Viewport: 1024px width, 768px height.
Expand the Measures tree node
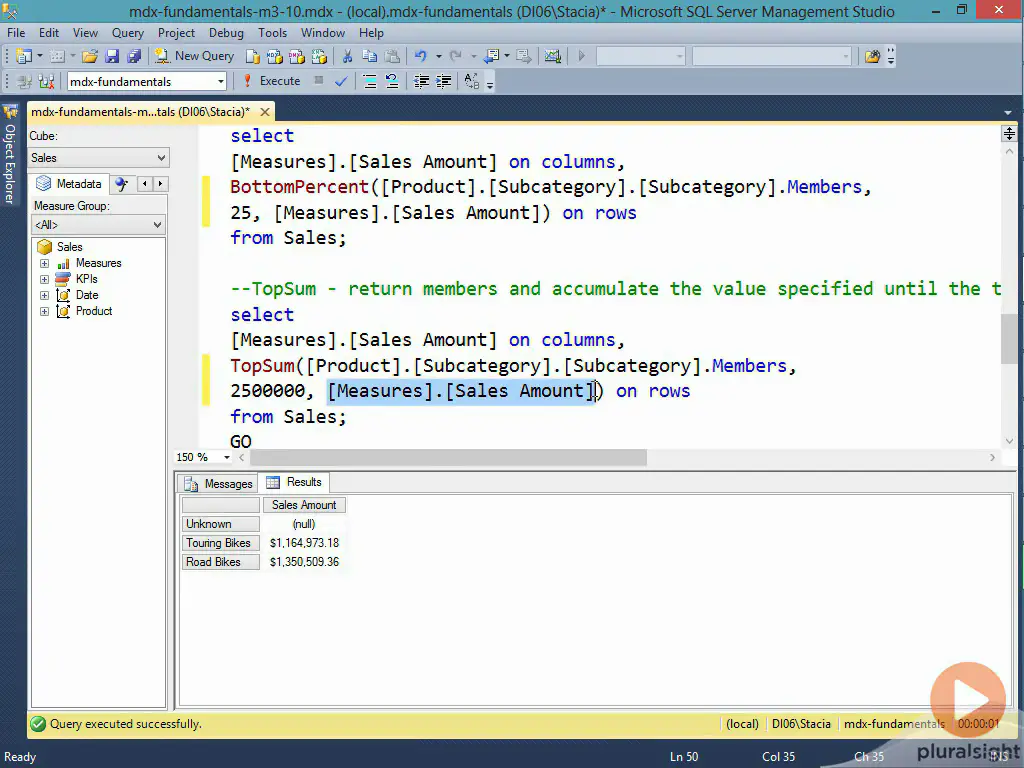(45, 263)
